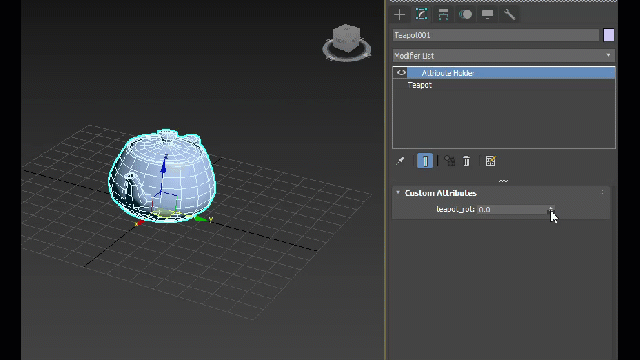Viewport: 640px width, 360px height.
Task: Toggle Show End Result button
Action: [425, 161]
